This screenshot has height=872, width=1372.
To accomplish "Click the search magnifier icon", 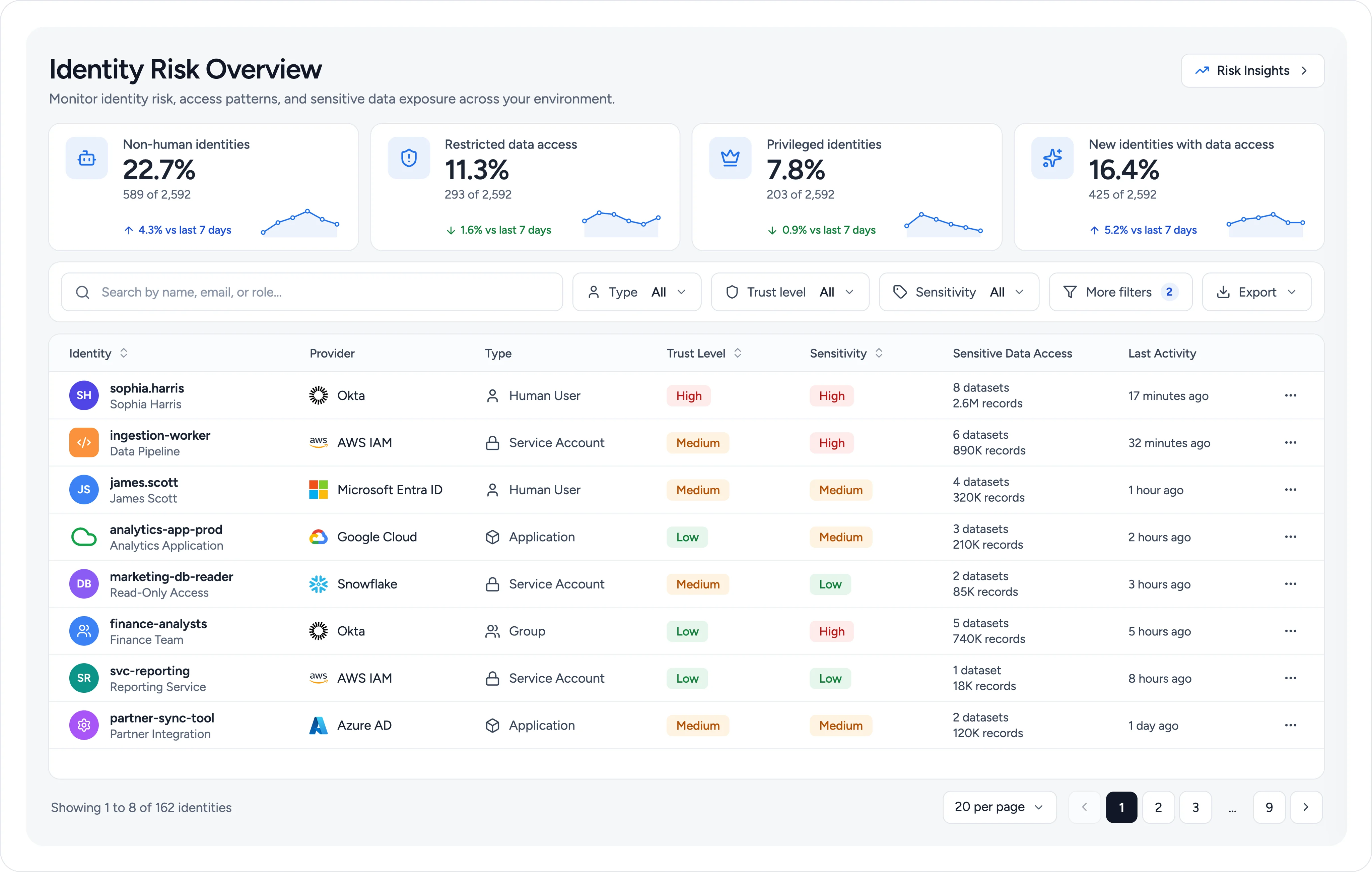I will (83, 292).
